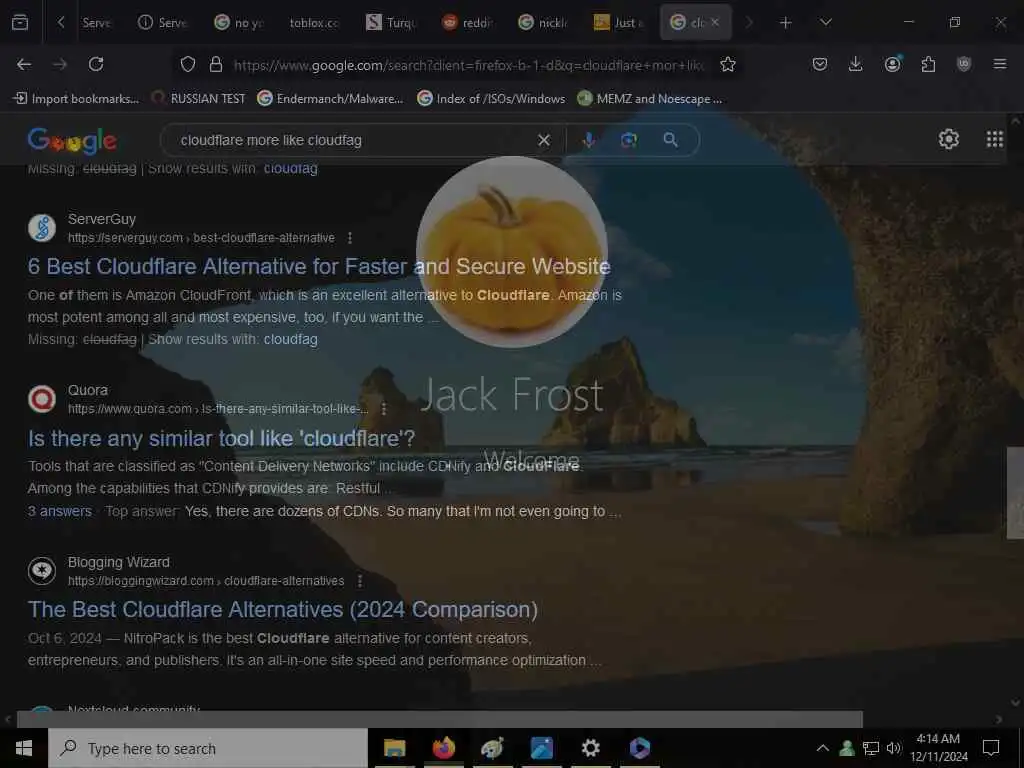This screenshot has height=768, width=1024.
Task: Switch to the 'nickl' tab
Action: coord(544,23)
